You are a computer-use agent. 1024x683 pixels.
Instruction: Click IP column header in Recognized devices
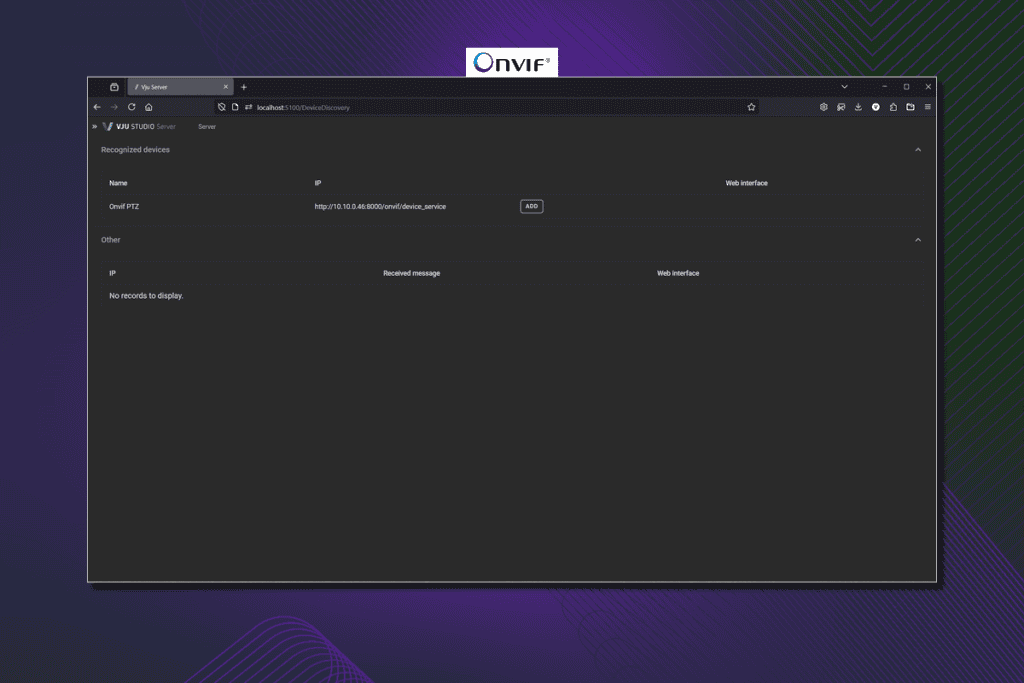[318, 183]
